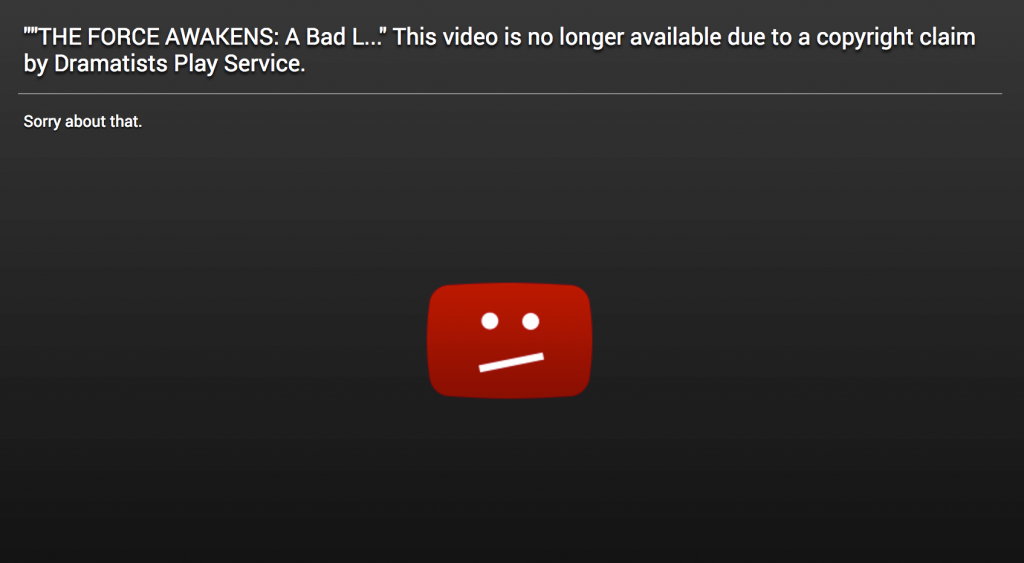Click the right eye of the sad face
1024x563 pixels.
(531, 321)
